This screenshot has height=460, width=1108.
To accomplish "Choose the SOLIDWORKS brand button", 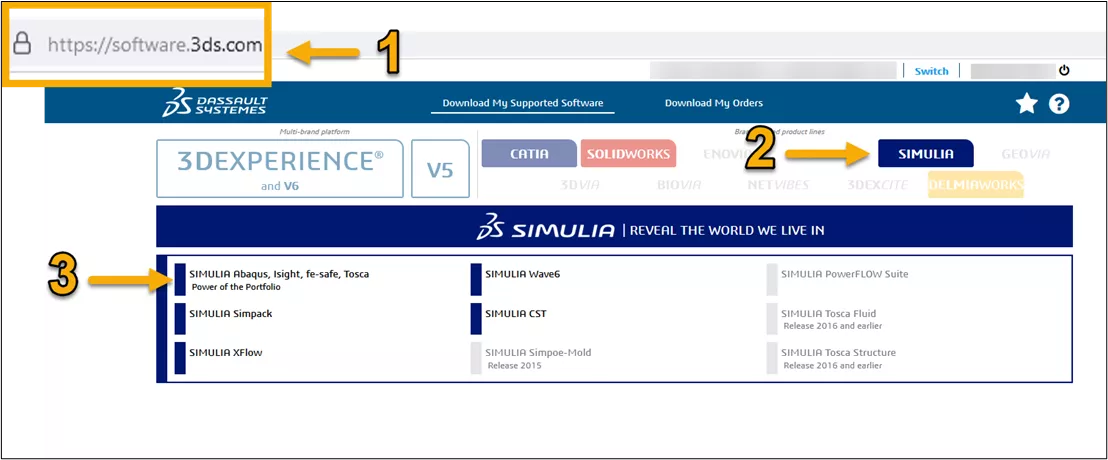I will (x=628, y=153).
